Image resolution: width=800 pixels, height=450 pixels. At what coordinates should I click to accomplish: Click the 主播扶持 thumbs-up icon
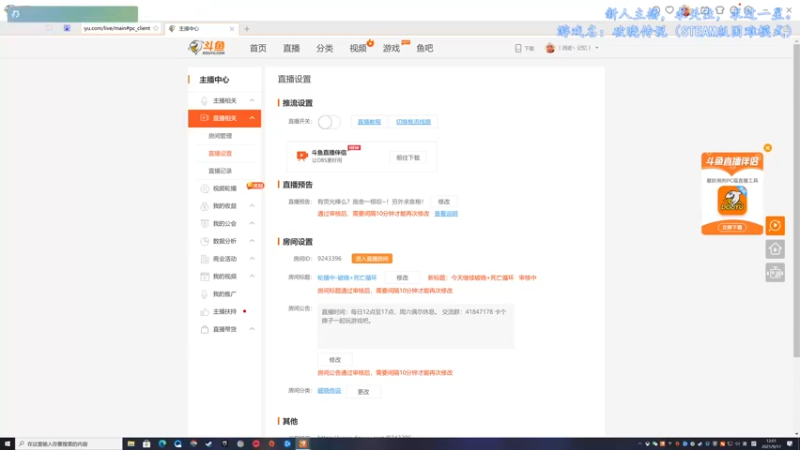tap(205, 311)
